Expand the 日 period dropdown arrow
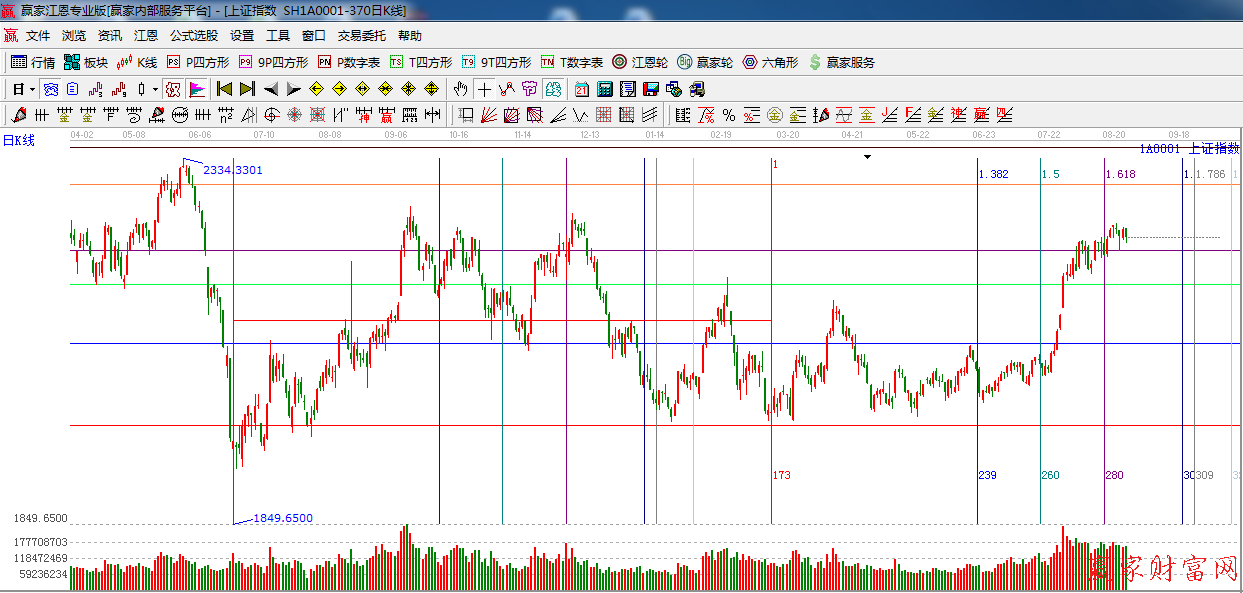 click(x=32, y=89)
